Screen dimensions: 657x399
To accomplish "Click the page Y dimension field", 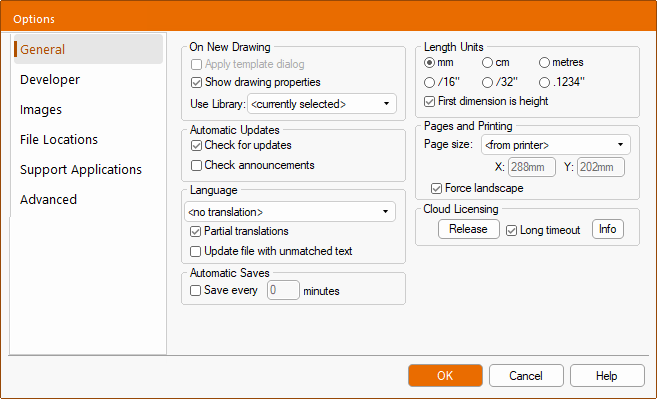I will tap(600, 167).
